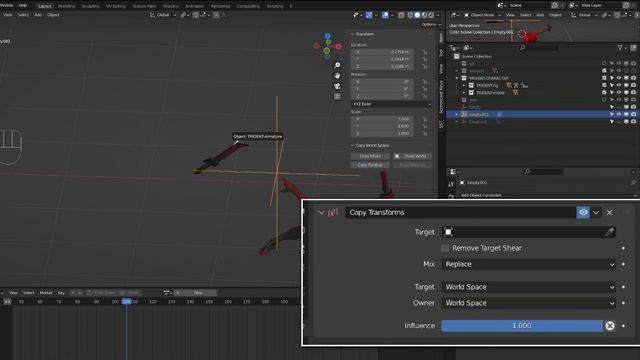Open the timeline Marker menu
Image resolution: width=640 pixels, height=360 pixels.
46,293
